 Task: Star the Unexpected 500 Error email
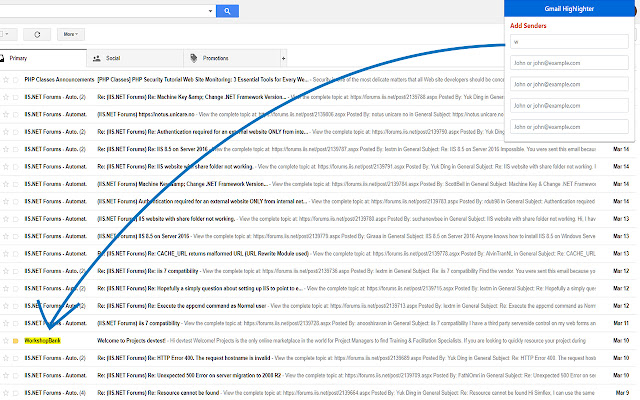[x=6, y=375]
